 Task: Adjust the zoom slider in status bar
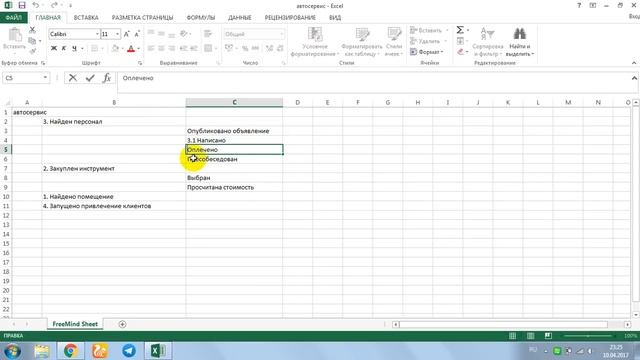(588, 336)
